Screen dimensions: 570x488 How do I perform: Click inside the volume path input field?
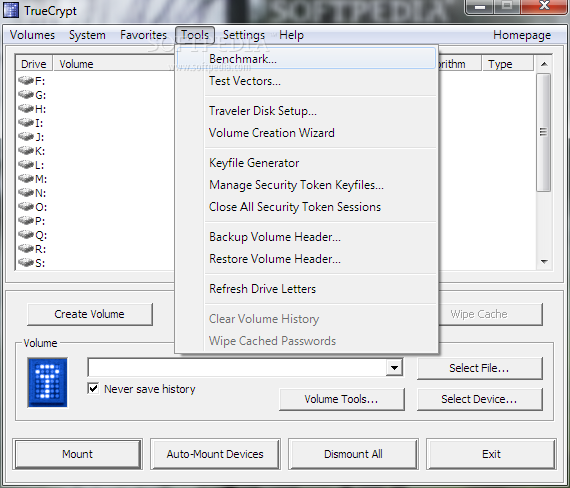coord(237,367)
